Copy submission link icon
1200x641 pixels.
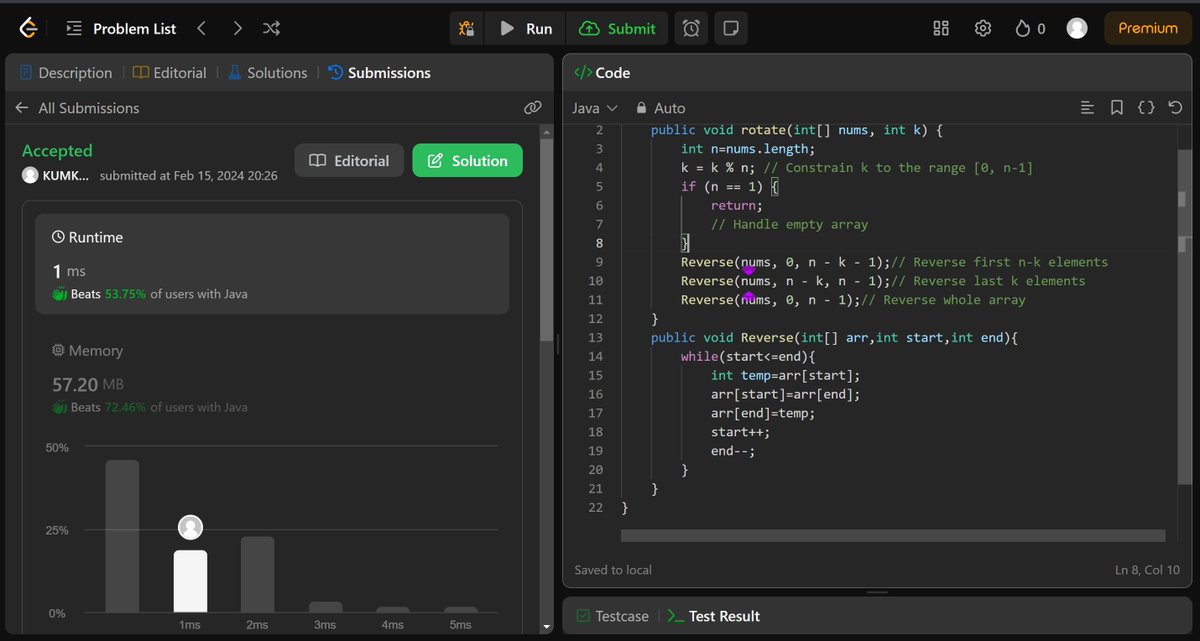click(x=532, y=108)
